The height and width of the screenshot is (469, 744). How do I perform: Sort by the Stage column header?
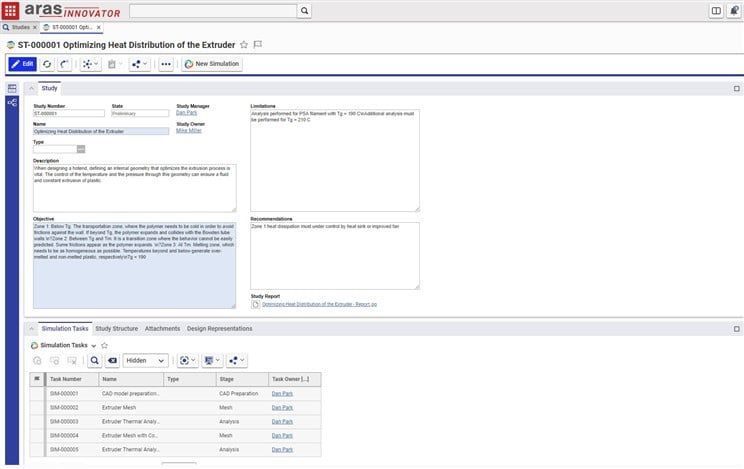pyautogui.click(x=242, y=379)
